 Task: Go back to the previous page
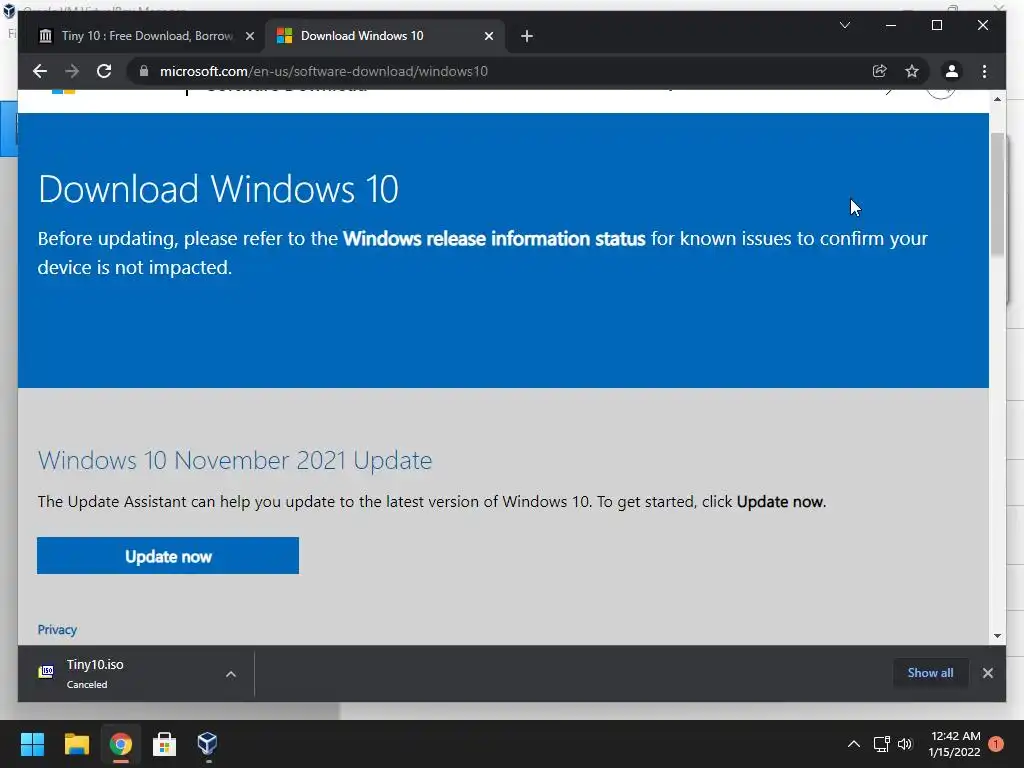pyautogui.click(x=40, y=71)
